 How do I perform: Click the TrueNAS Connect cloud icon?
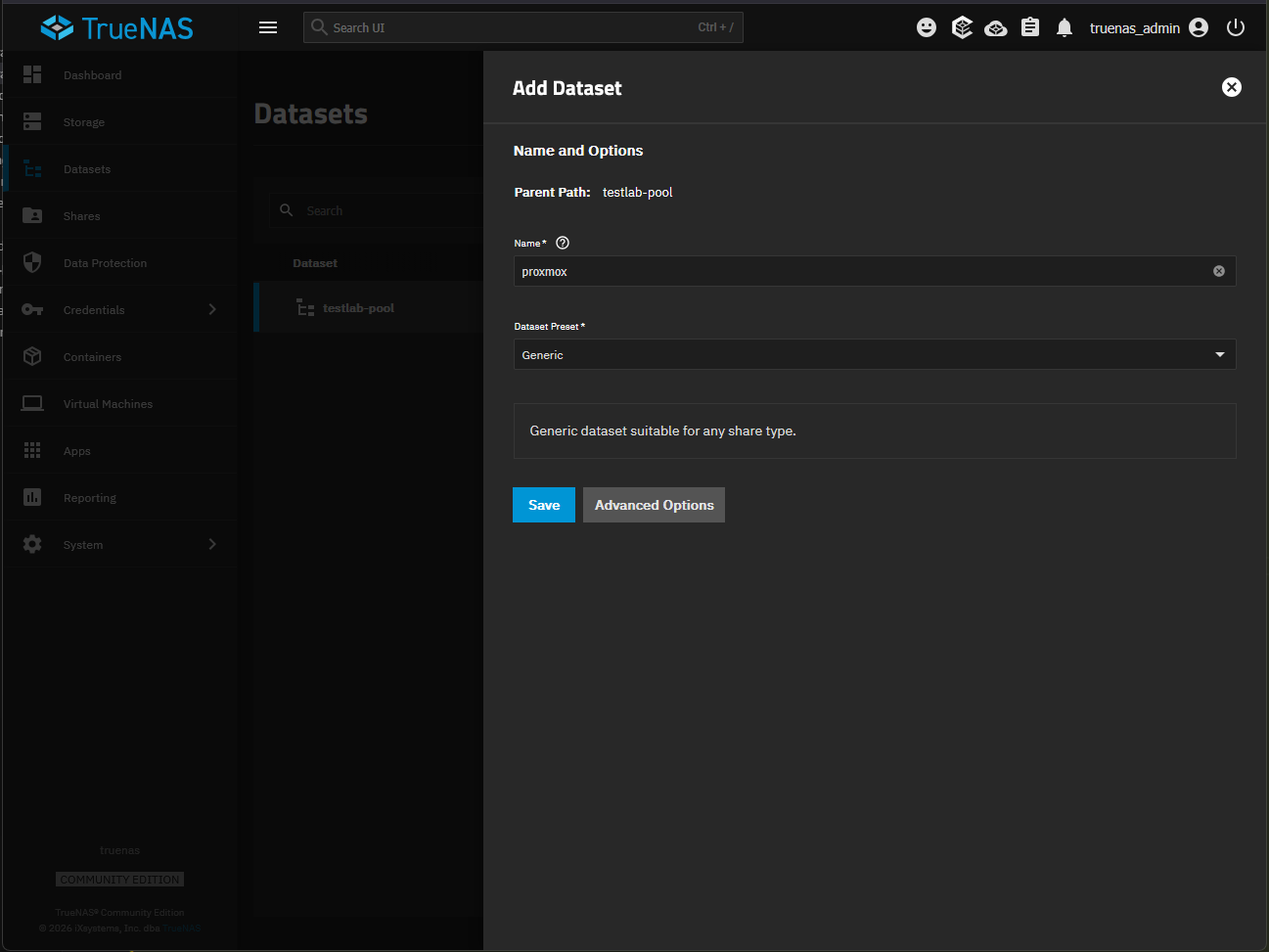[x=996, y=27]
